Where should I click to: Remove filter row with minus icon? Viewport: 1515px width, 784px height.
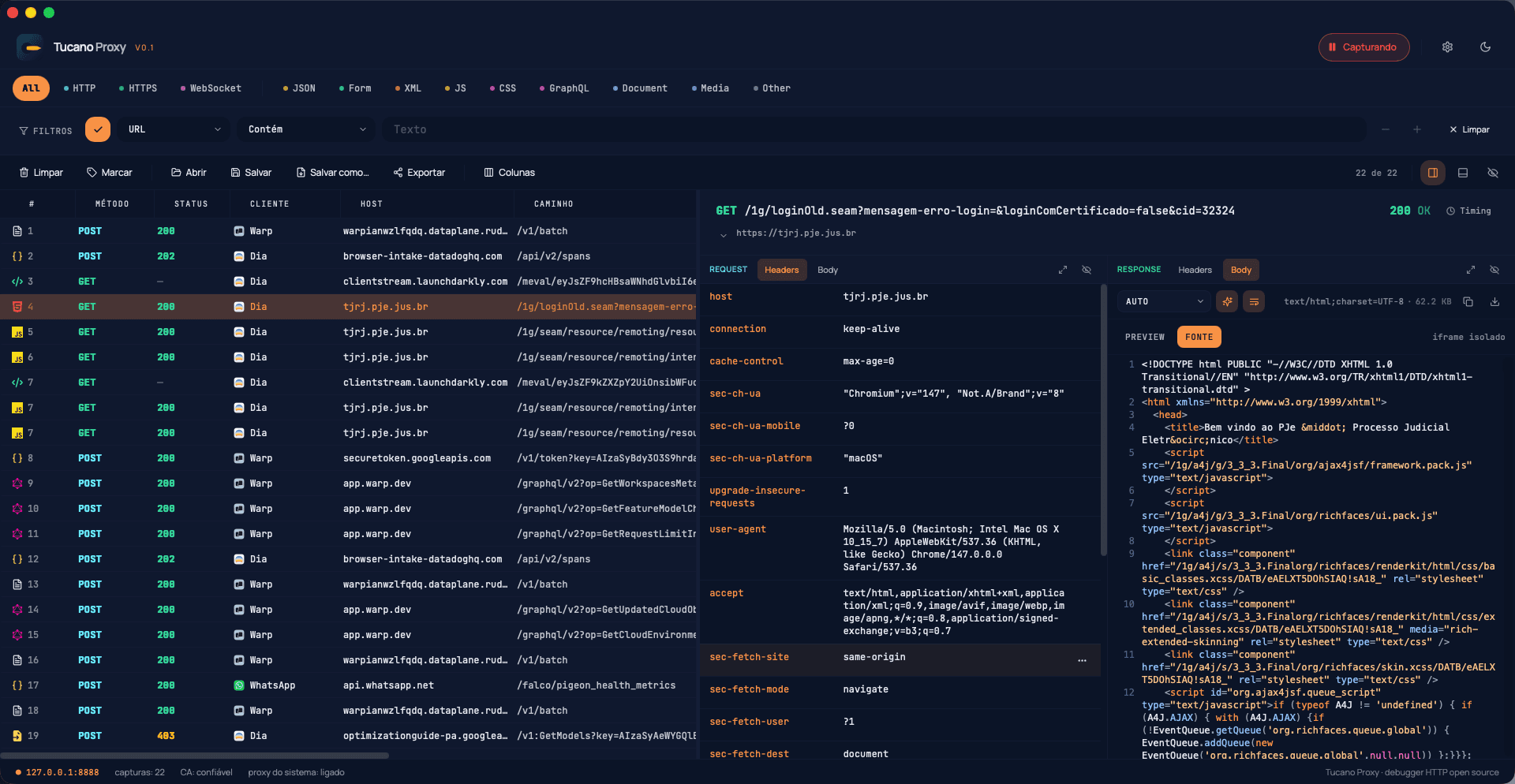point(1386,129)
